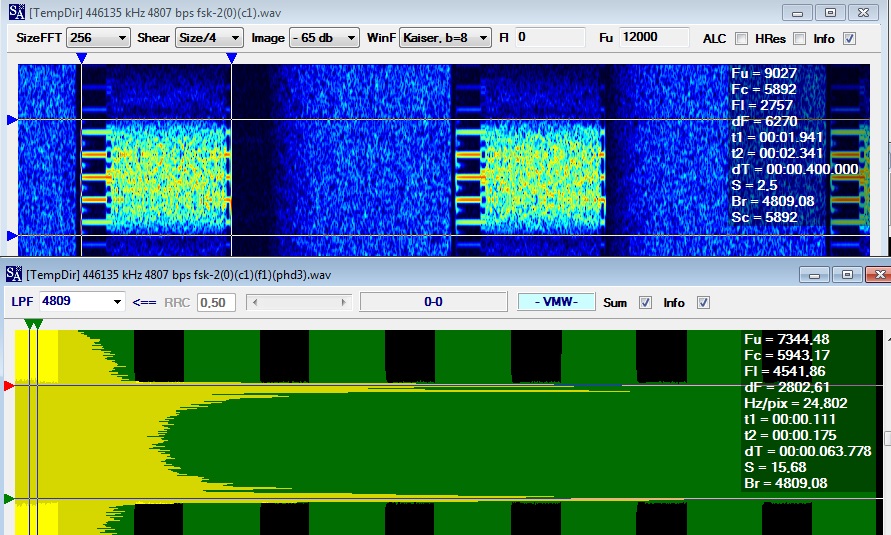
Task: Click the Fu = 7344.48 readout
Action: click(786, 340)
